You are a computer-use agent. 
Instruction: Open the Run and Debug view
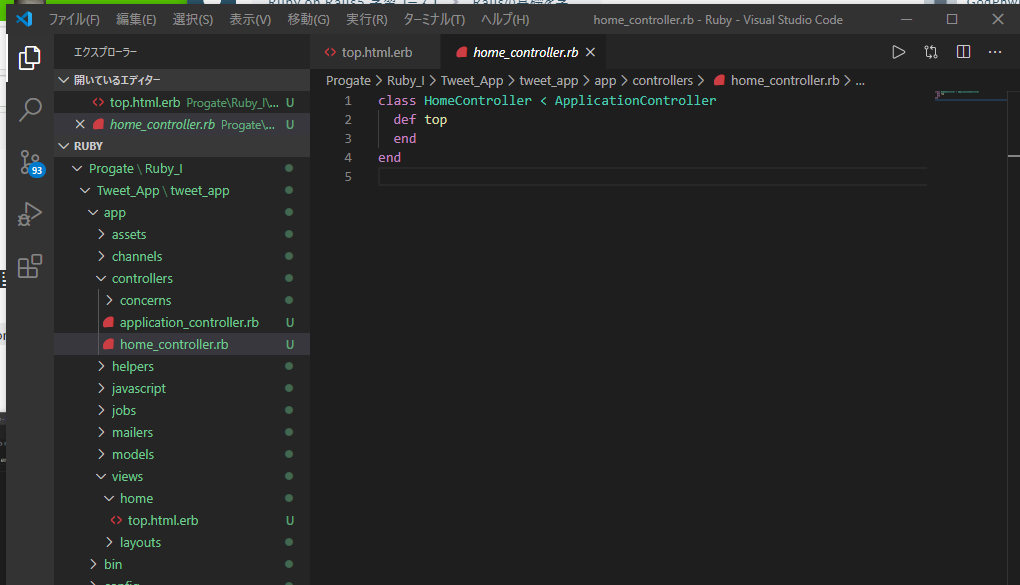30,214
